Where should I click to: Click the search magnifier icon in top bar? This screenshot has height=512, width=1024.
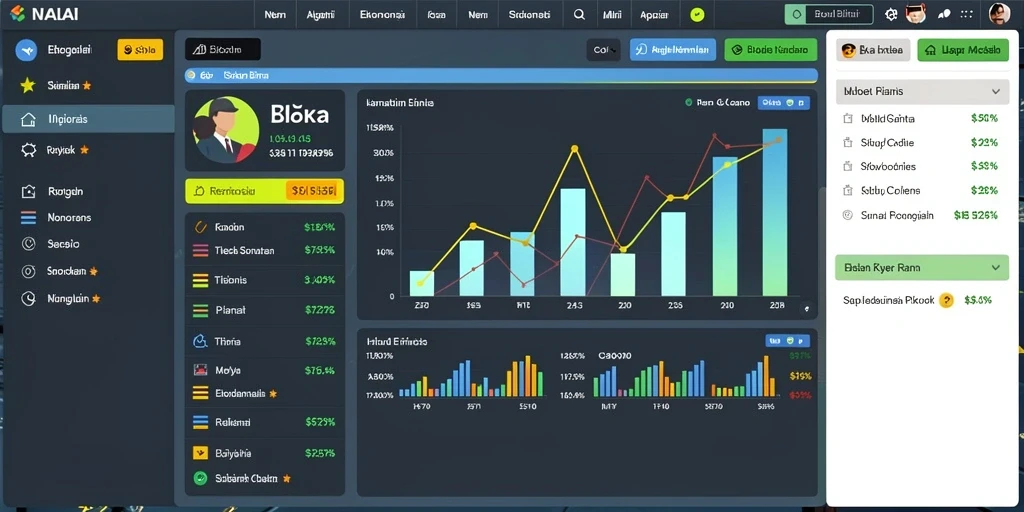click(579, 14)
